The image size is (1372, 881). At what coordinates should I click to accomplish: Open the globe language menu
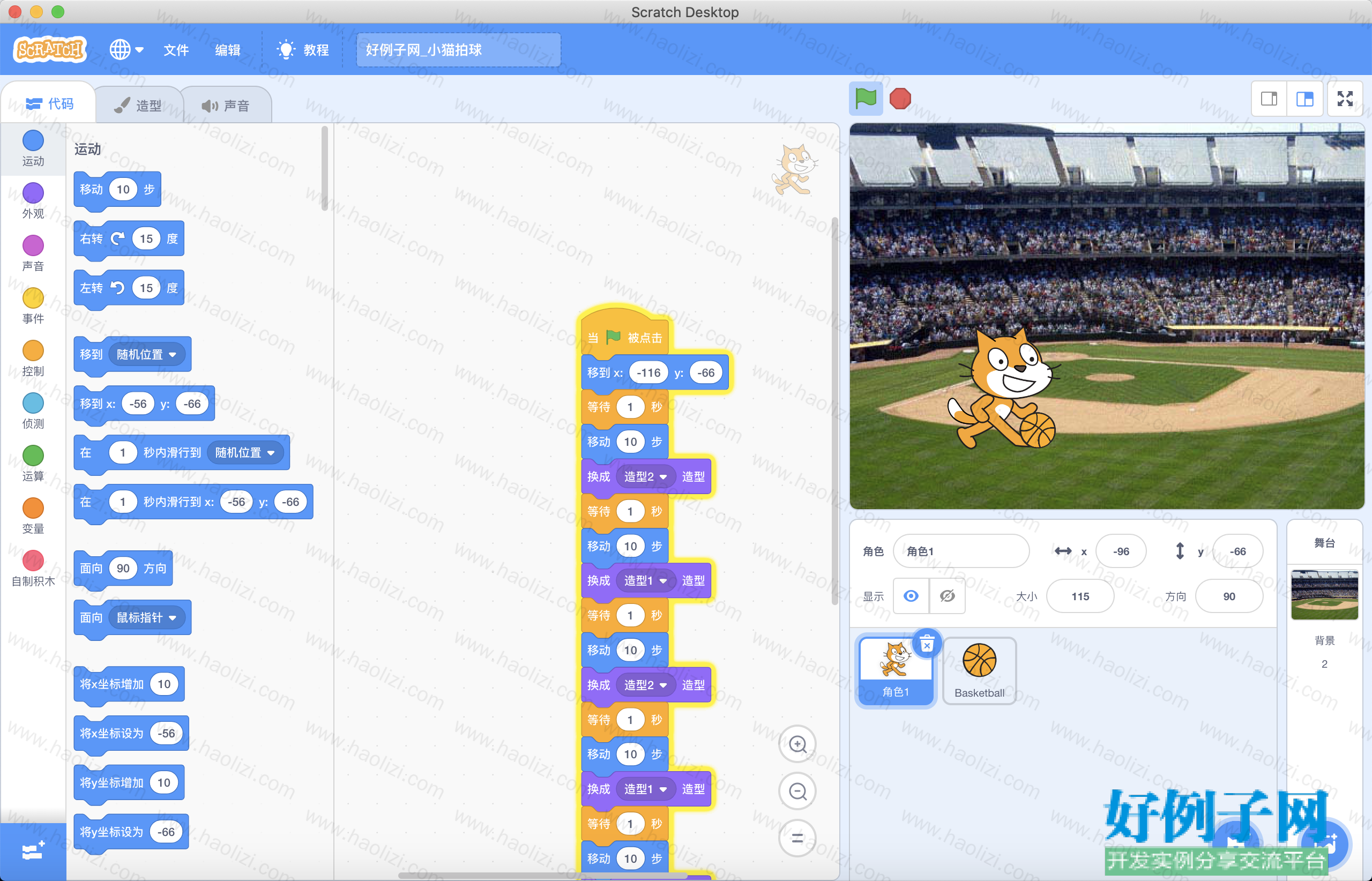(x=126, y=50)
